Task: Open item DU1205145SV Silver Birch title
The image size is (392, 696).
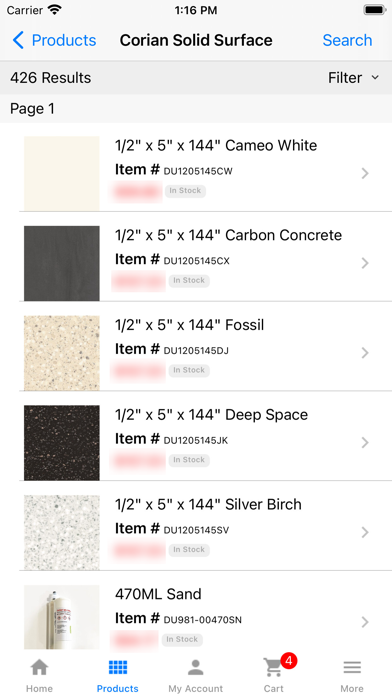Action: click(208, 504)
